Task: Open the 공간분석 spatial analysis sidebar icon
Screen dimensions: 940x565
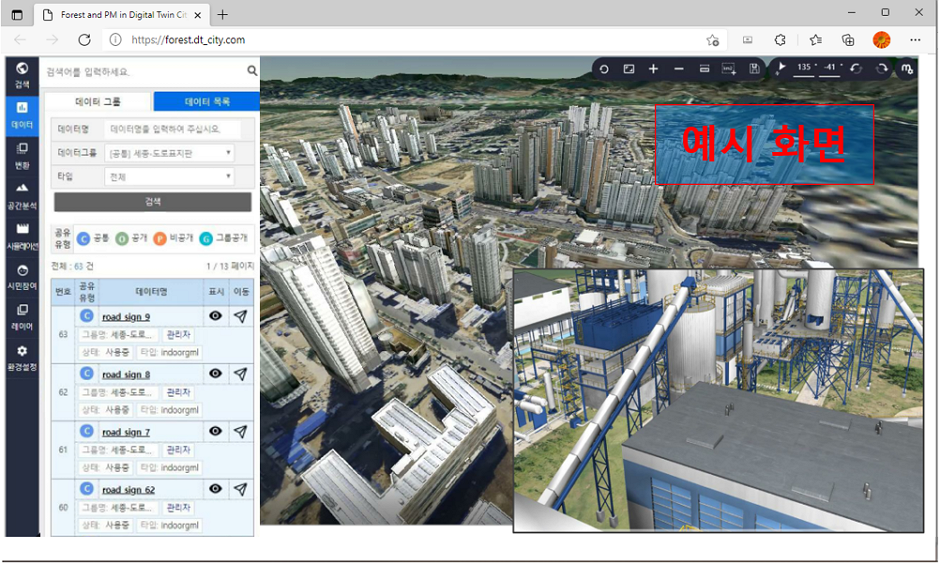Action: pos(22,192)
